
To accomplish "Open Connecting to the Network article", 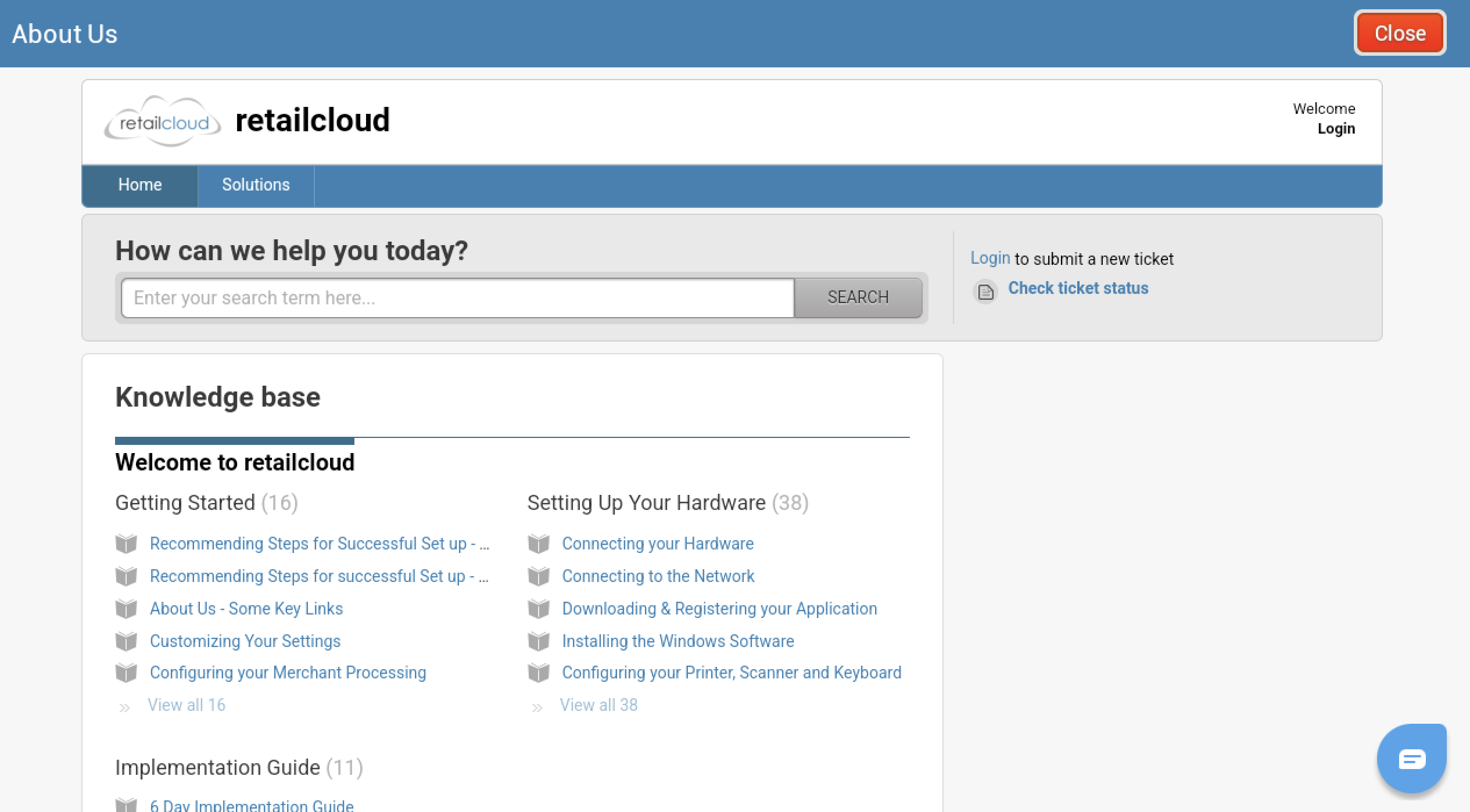I will coord(658,576).
